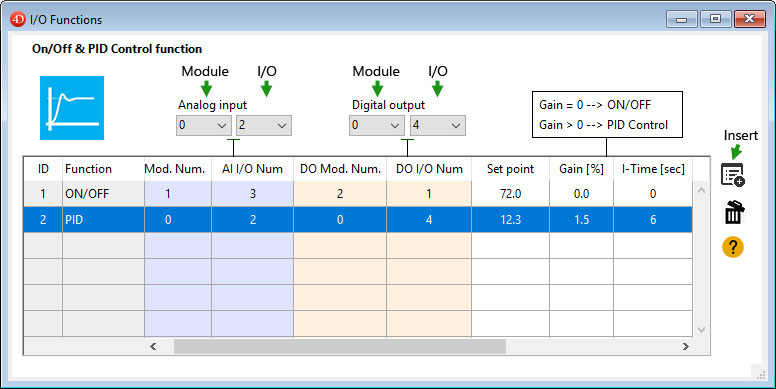This screenshot has width=776, height=389.
Task: Click the horizontal scrollbar thumb
Action: (340, 346)
